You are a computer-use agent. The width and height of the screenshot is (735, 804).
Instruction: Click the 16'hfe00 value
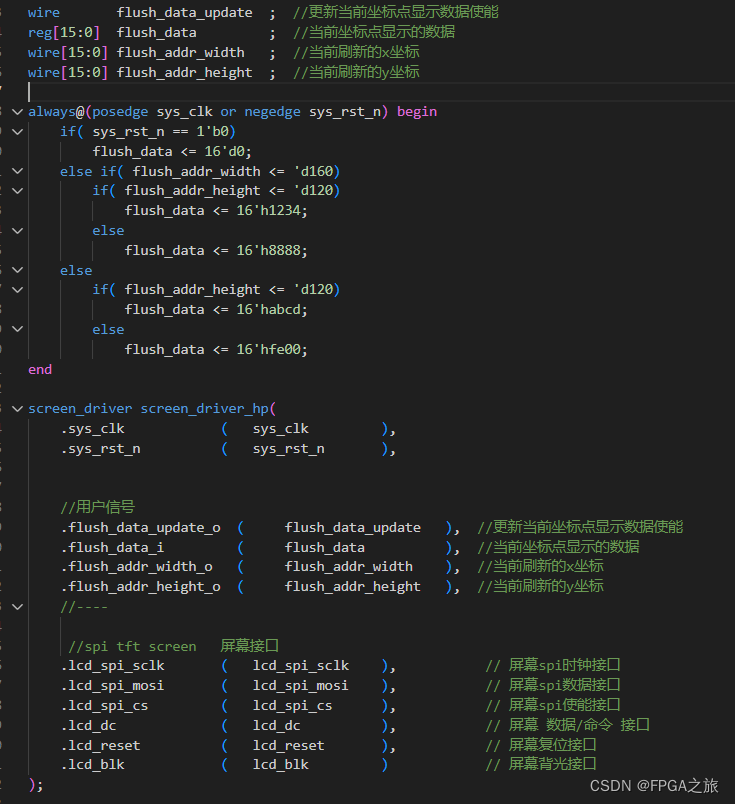pos(268,350)
